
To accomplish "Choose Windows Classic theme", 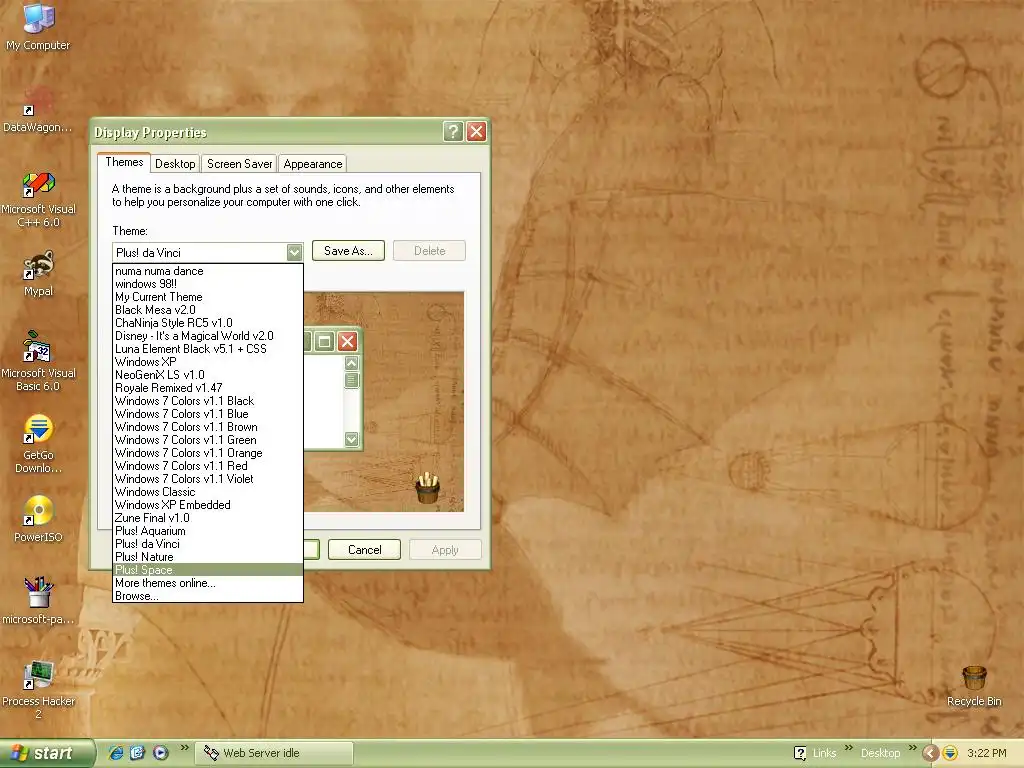I will (x=208, y=492).
